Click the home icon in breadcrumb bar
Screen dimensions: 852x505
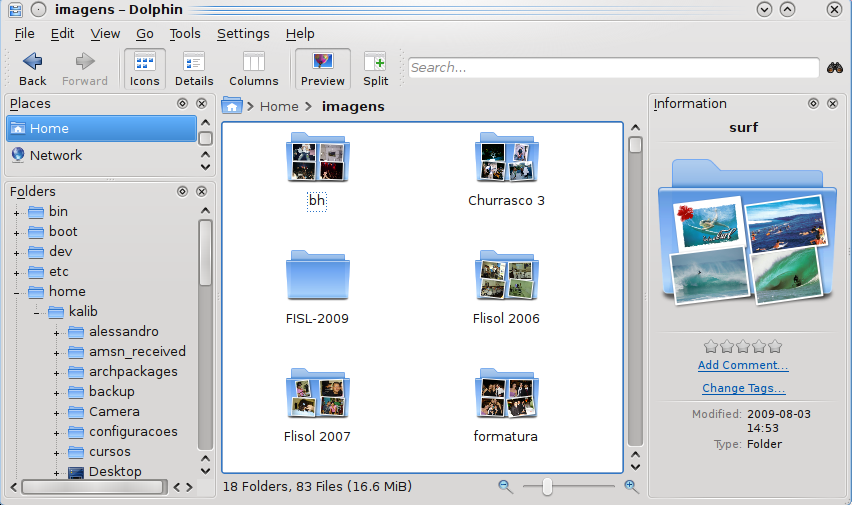point(232,106)
